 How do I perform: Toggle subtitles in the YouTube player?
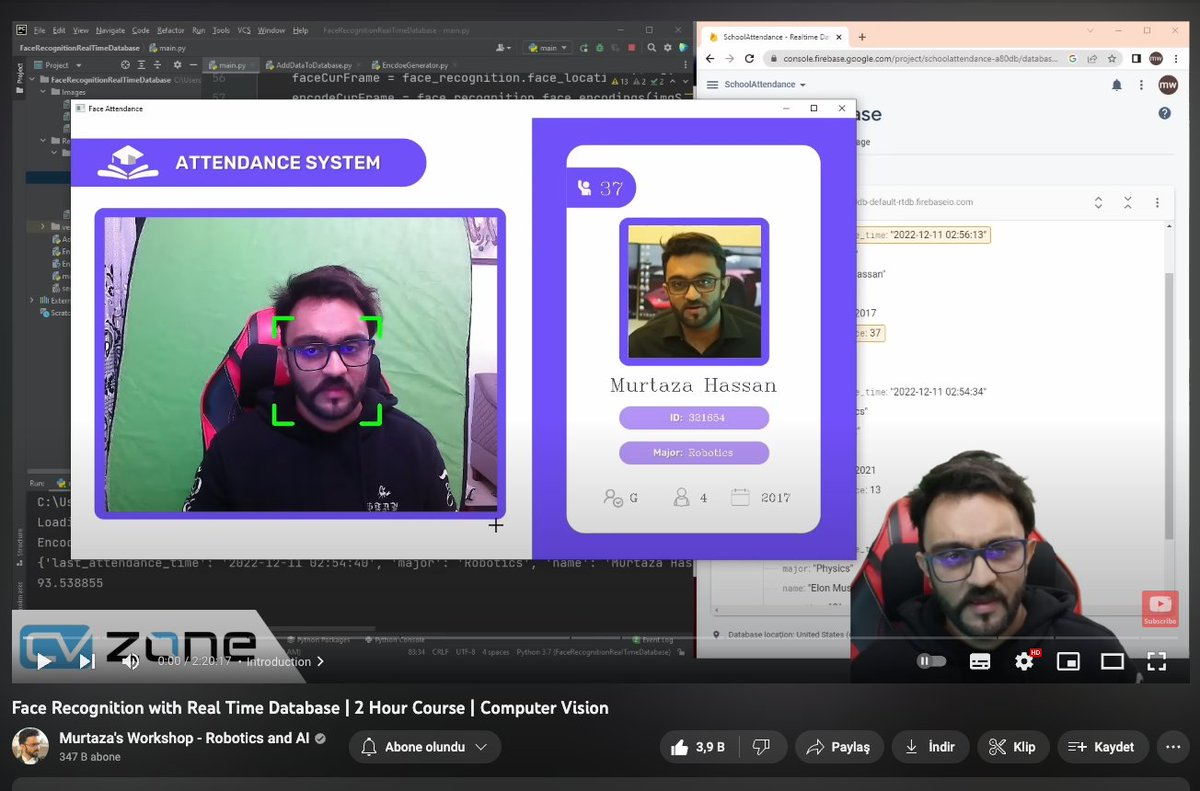[x=980, y=661]
